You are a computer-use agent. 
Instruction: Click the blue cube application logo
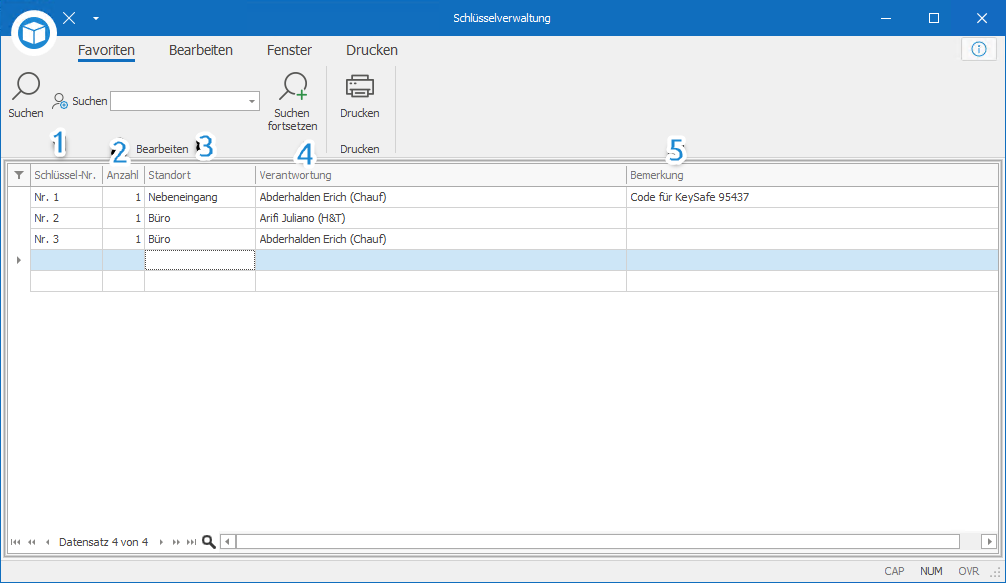33,33
